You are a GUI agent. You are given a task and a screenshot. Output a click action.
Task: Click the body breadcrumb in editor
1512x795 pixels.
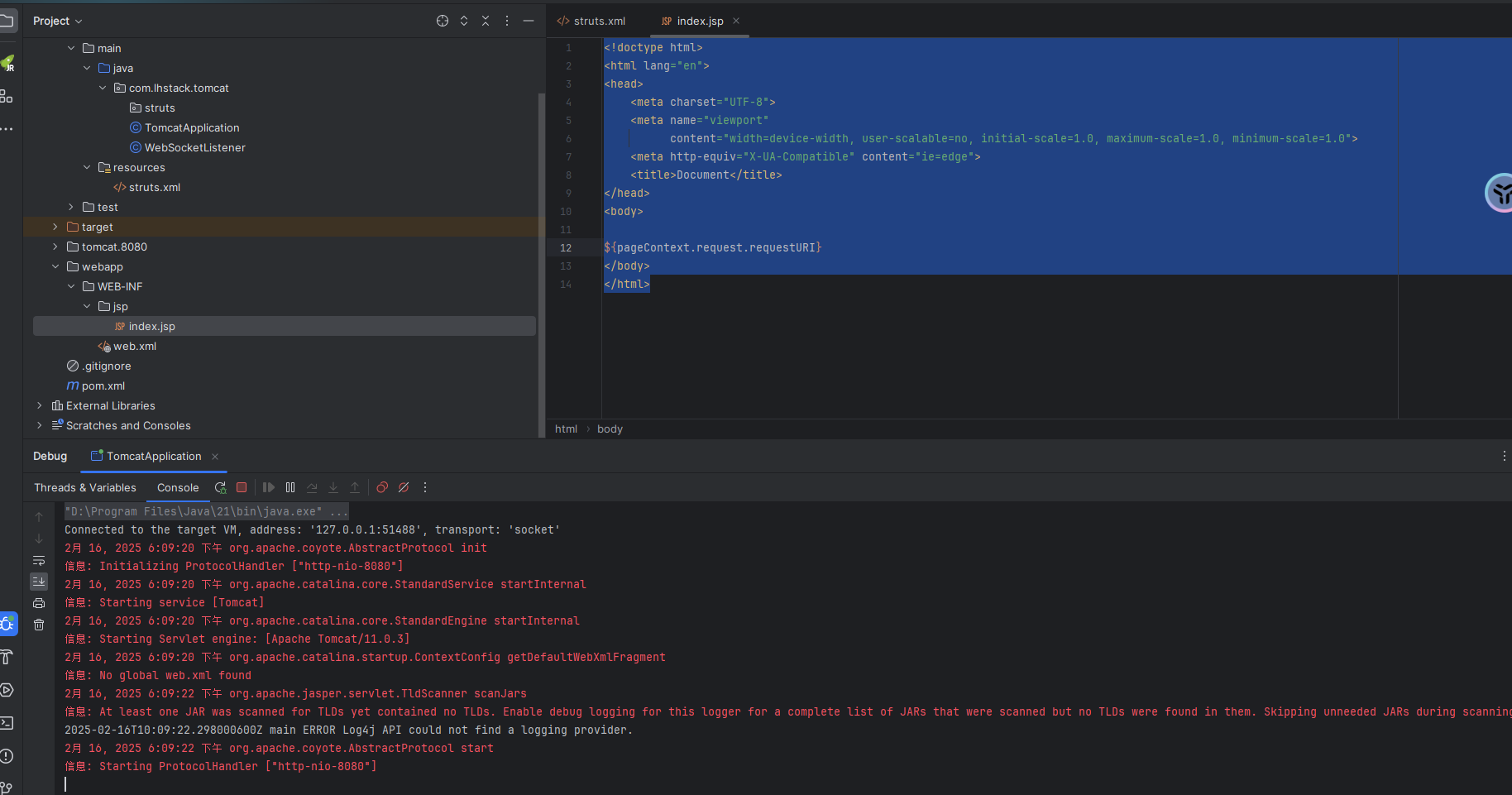610,429
